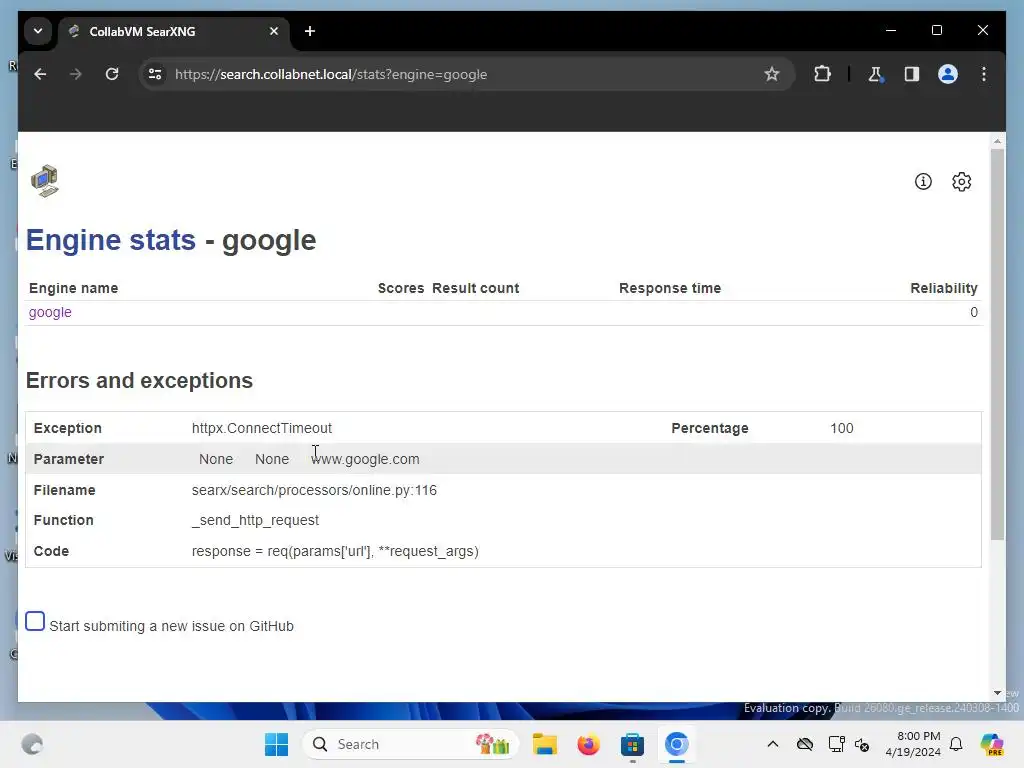Open the SearXNG about info icon
Image resolution: width=1024 pixels, height=768 pixels.
(x=923, y=182)
